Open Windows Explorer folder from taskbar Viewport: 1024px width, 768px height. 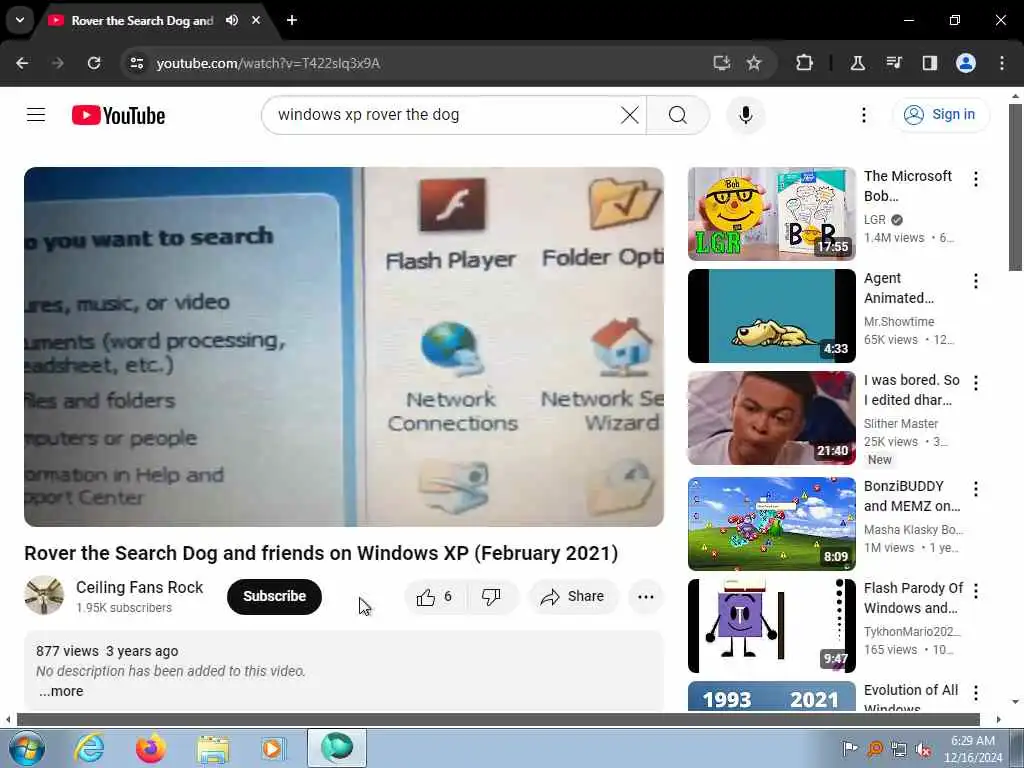tap(213, 748)
